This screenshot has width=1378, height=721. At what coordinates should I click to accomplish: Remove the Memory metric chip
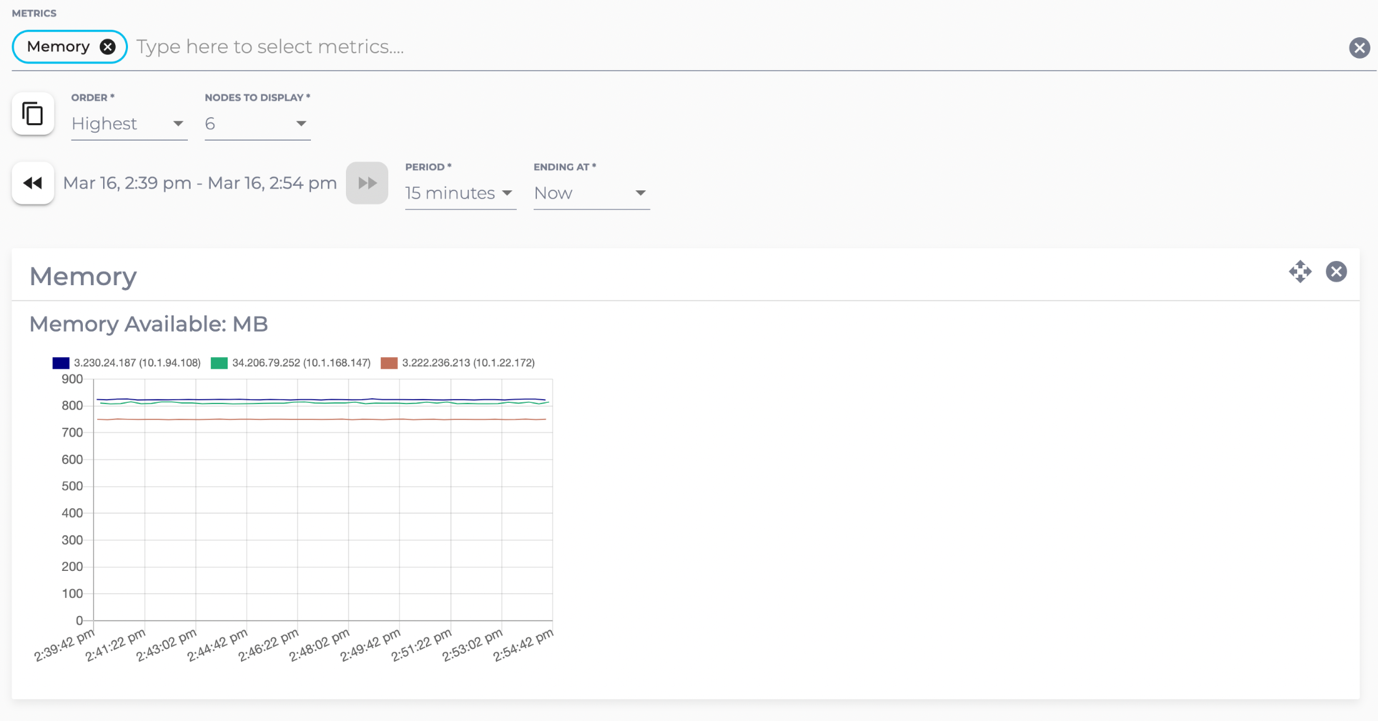(x=108, y=47)
